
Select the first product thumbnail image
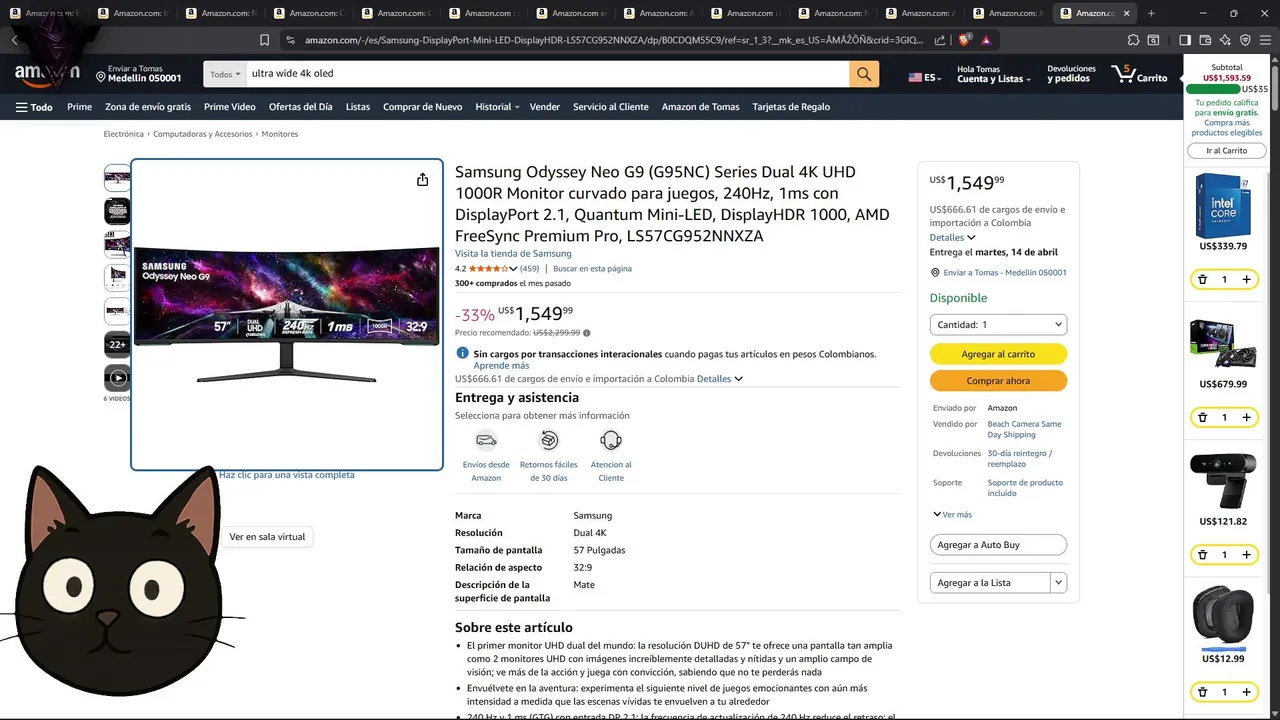click(x=118, y=179)
